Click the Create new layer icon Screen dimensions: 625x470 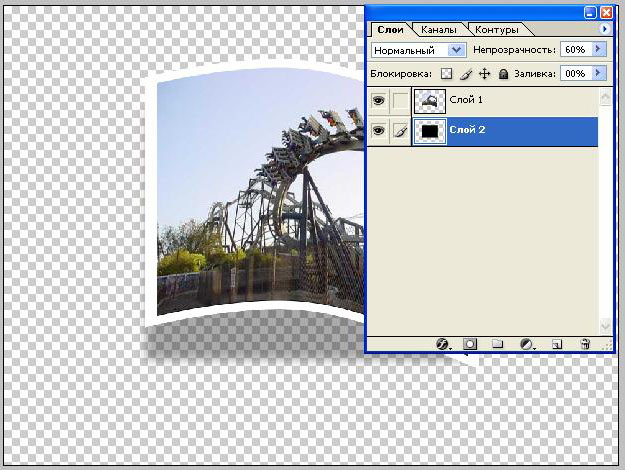[558, 343]
